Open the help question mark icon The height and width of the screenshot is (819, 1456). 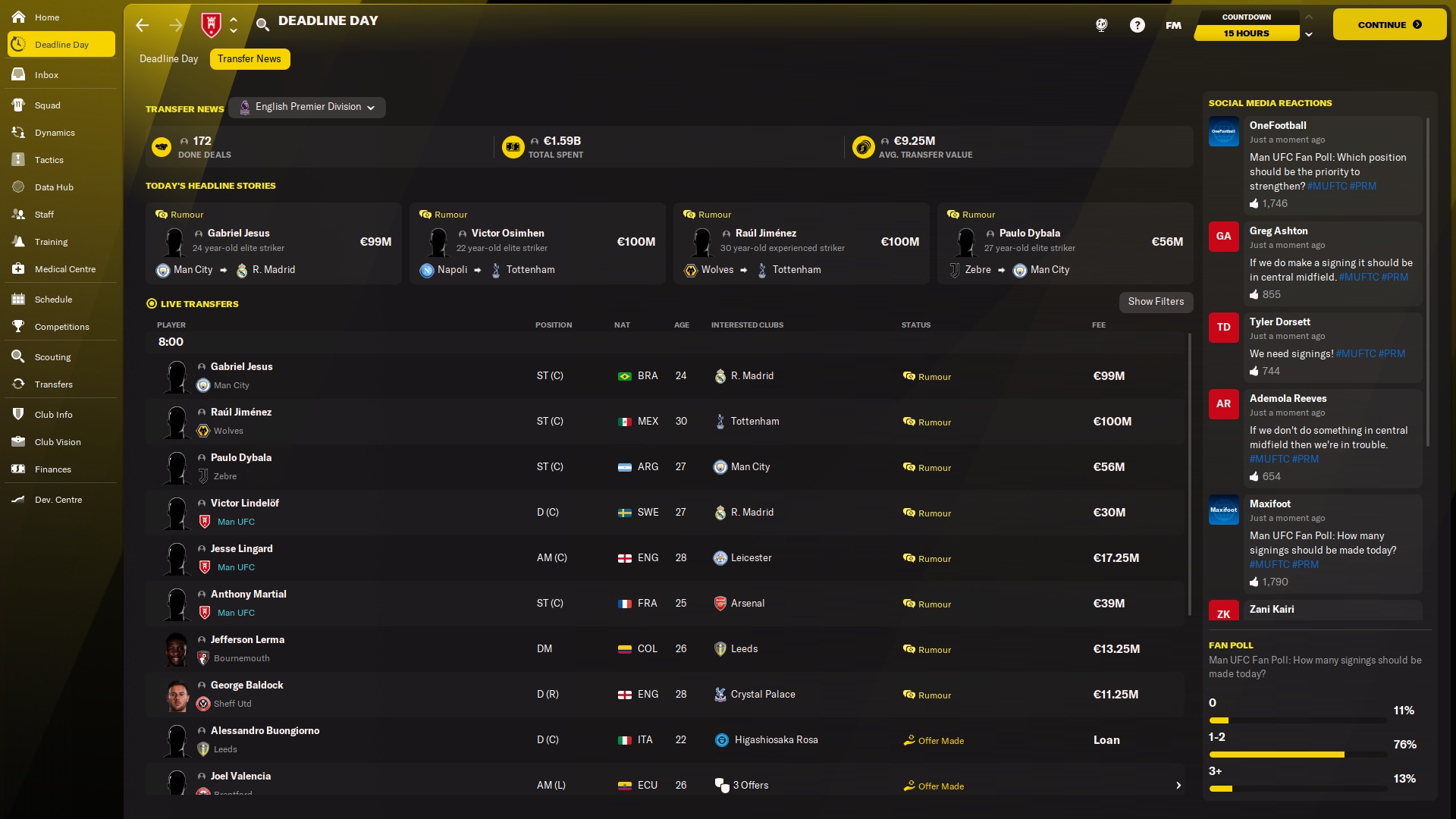click(x=1137, y=25)
